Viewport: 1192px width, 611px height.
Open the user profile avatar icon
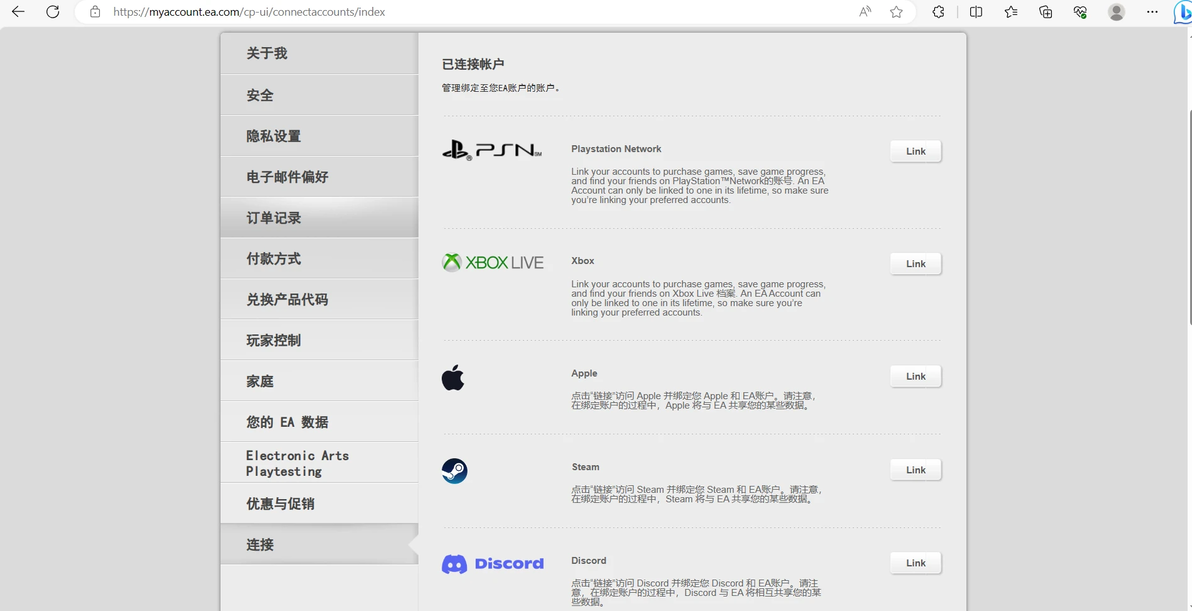[1116, 11]
